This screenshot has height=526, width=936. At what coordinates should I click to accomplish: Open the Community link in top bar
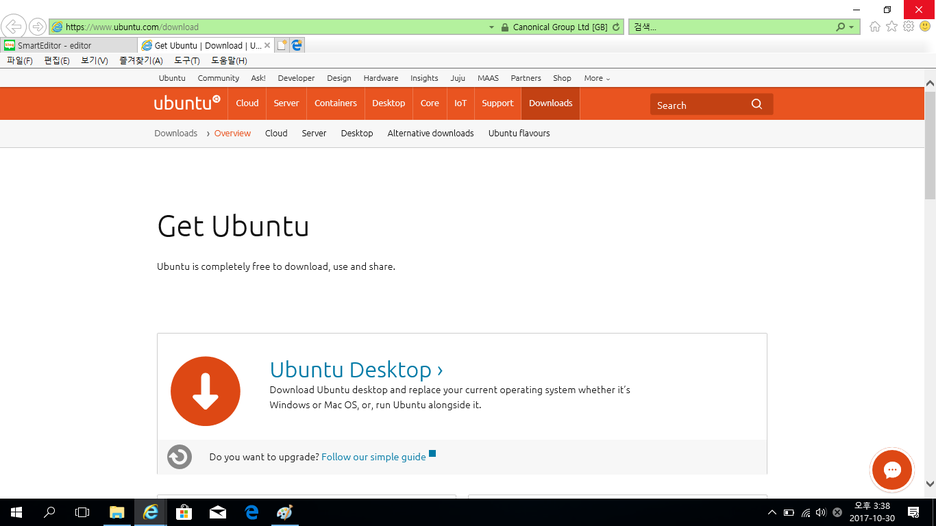(218, 78)
